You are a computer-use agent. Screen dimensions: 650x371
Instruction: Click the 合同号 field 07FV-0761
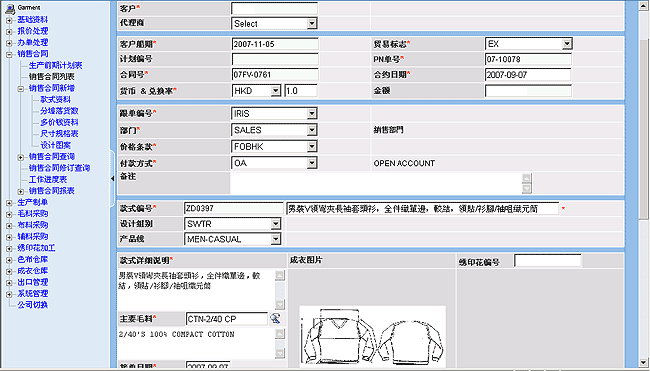275,75
